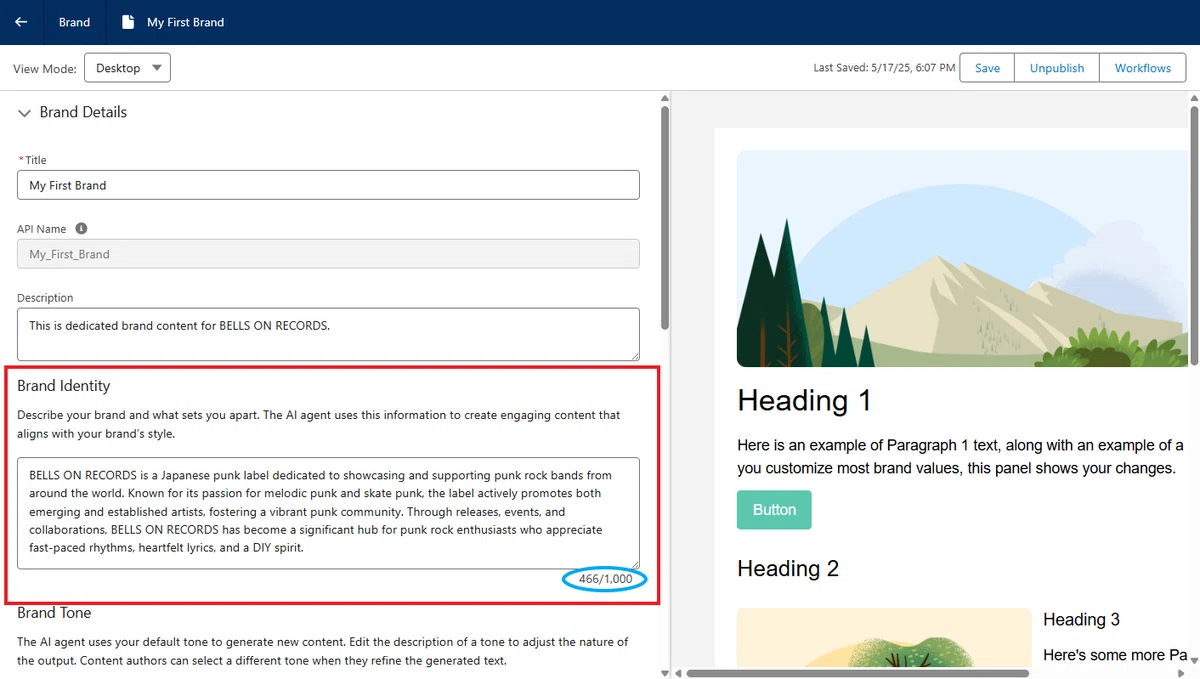Click the left panel scroll-up arrow
Screen dimensions: 1200x679
point(665,98)
